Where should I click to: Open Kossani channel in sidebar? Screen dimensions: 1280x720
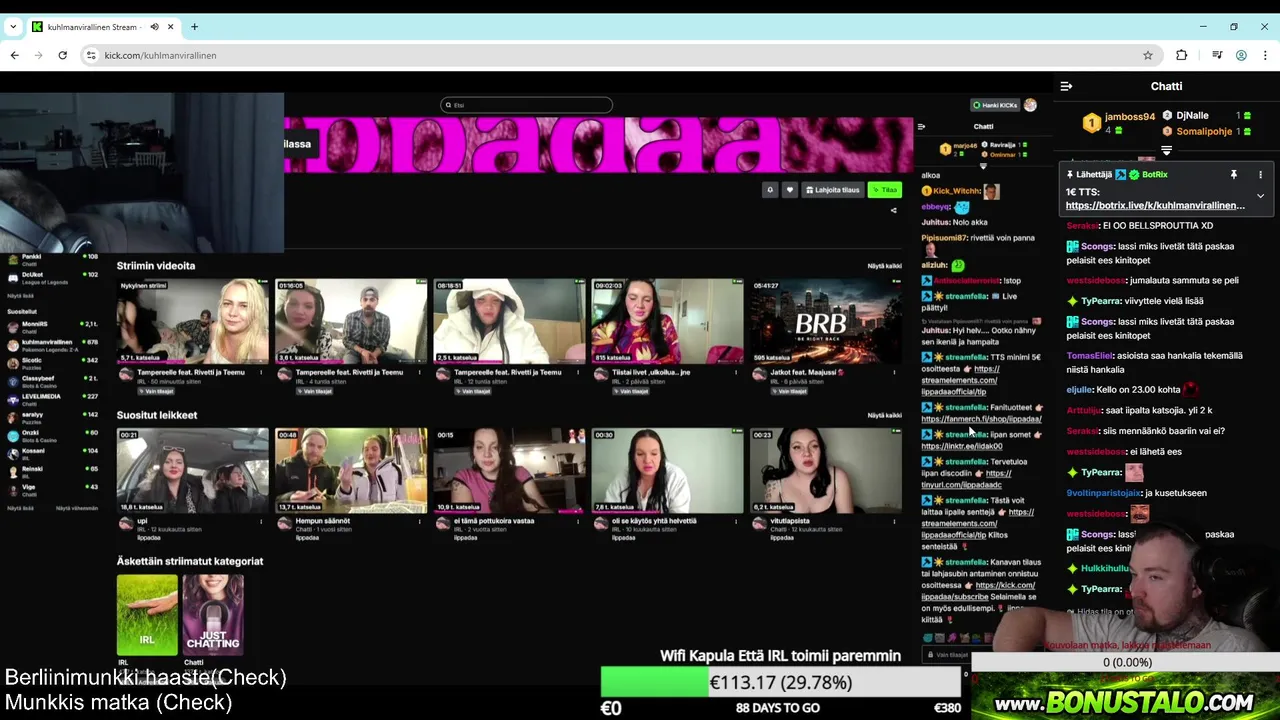click(x=53, y=452)
